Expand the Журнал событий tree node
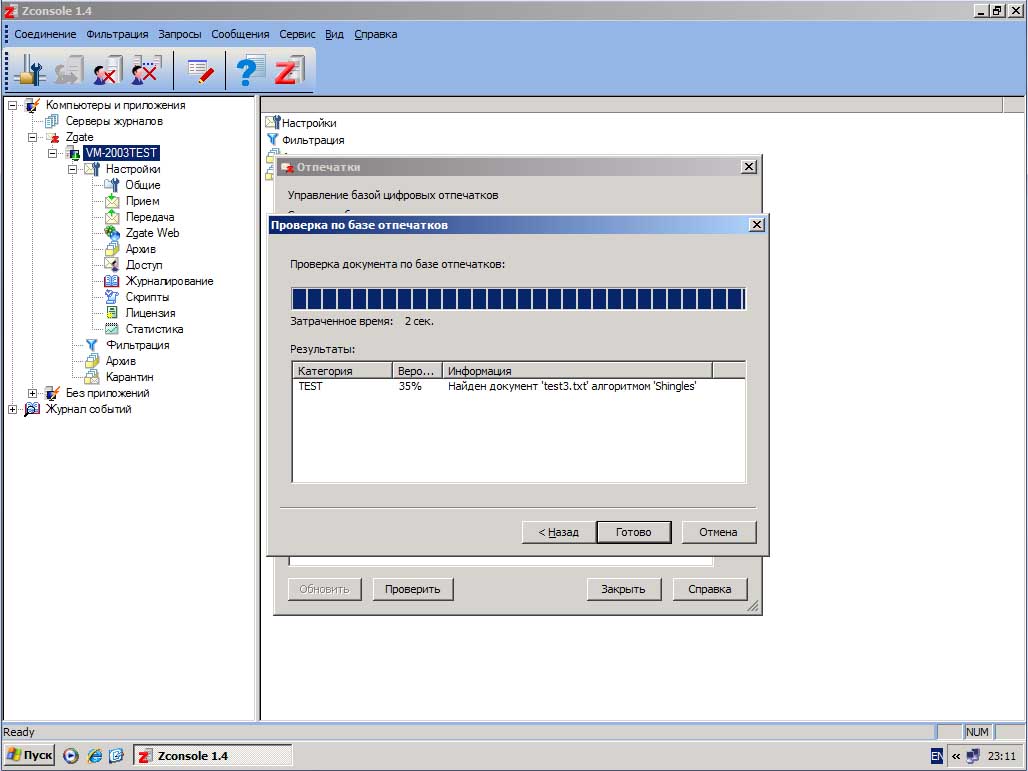Screen dimensions: 1028x771 coord(13,409)
